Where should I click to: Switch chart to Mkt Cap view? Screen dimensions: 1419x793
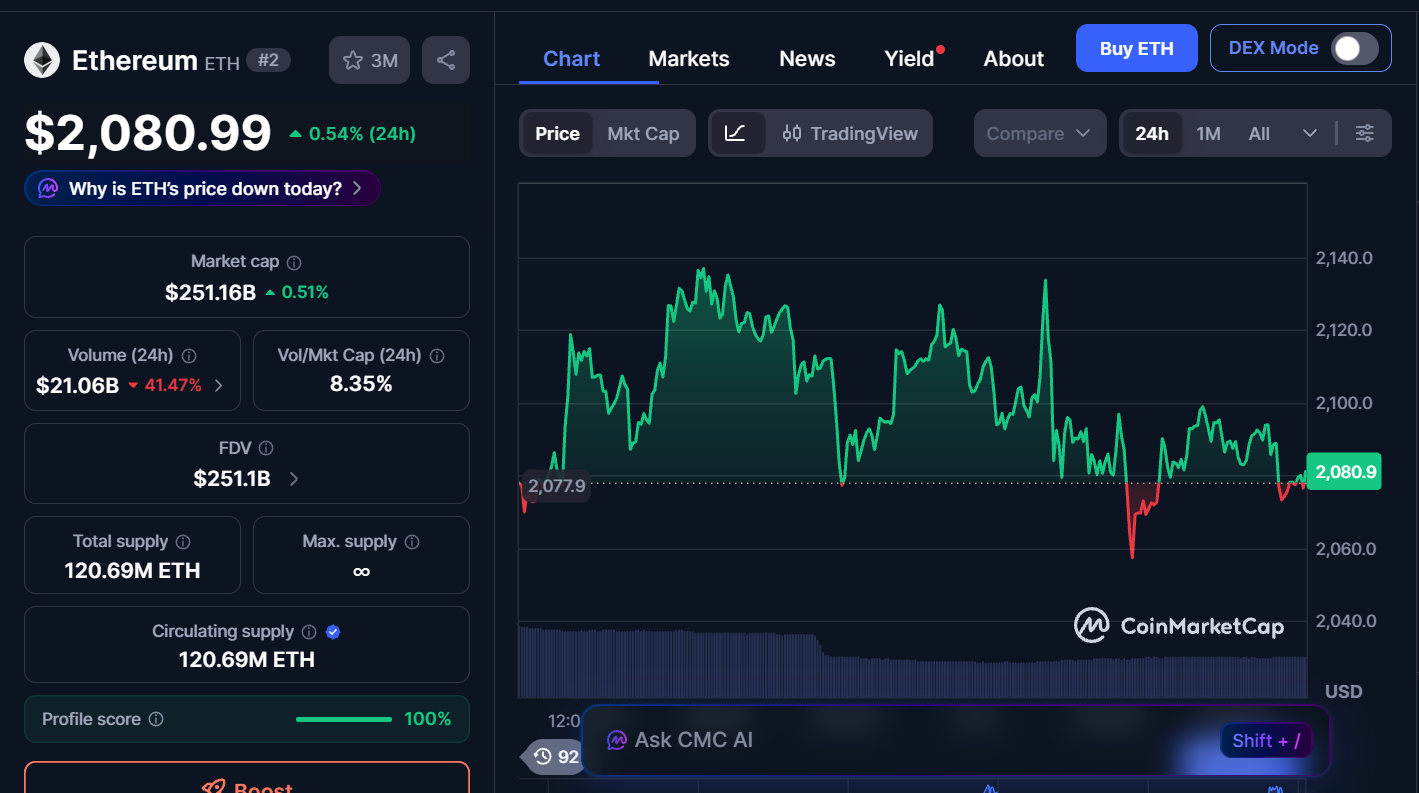click(644, 132)
